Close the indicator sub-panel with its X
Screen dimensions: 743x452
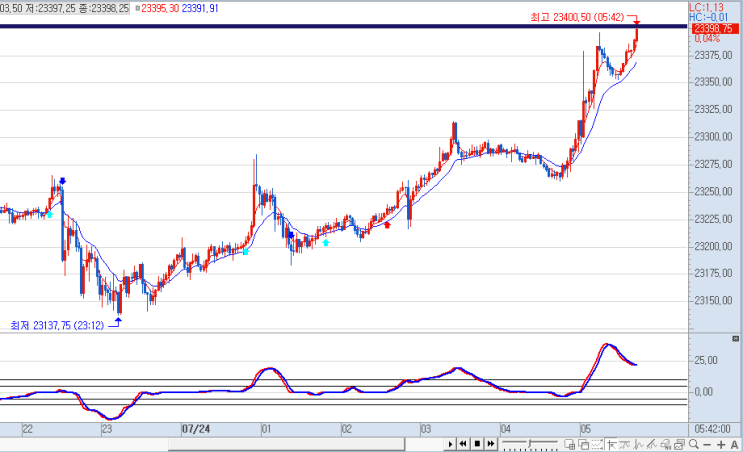pyautogui.click(x=735, y=338)
